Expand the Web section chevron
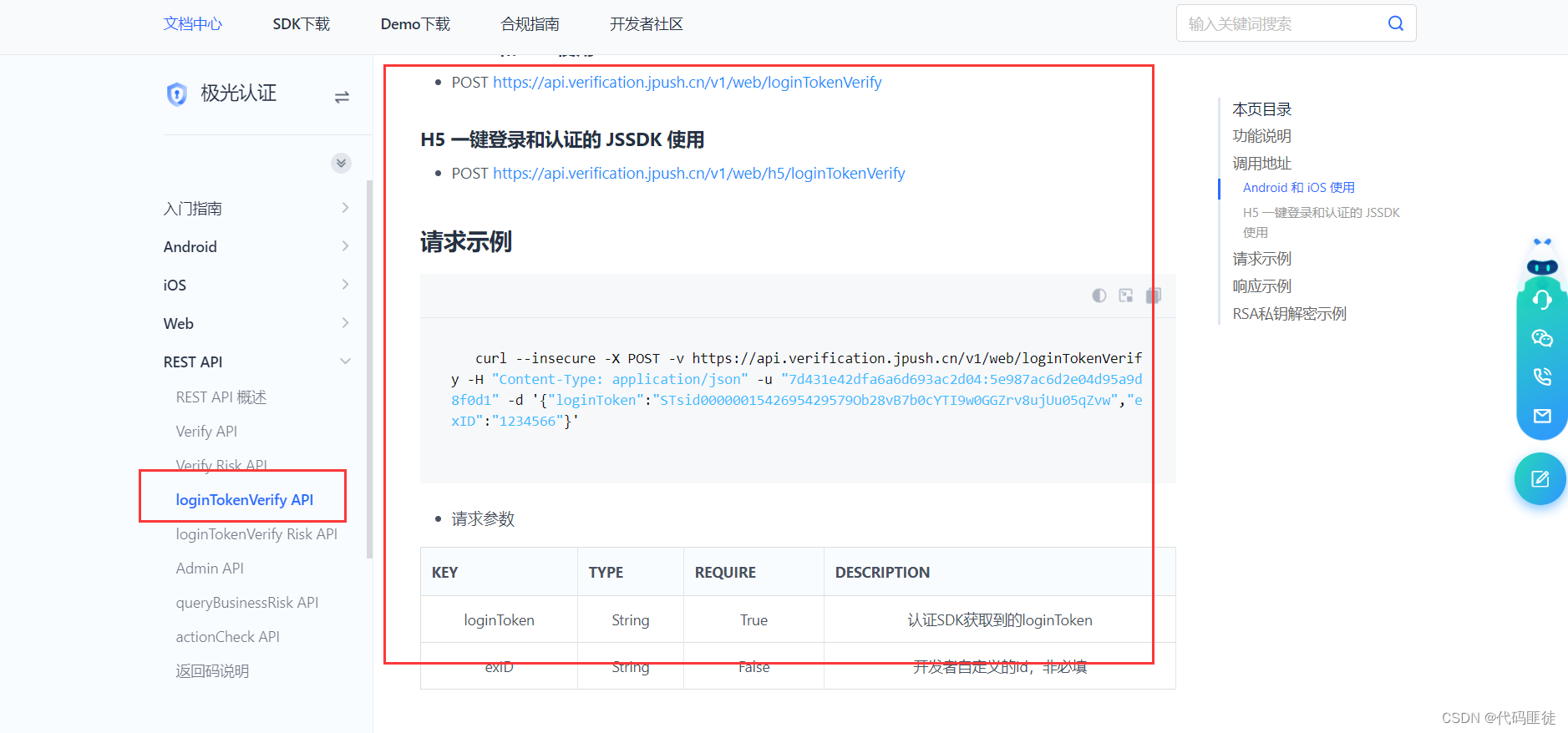Viewport: 1568px width, 733px height. click(x=345, y=323)
